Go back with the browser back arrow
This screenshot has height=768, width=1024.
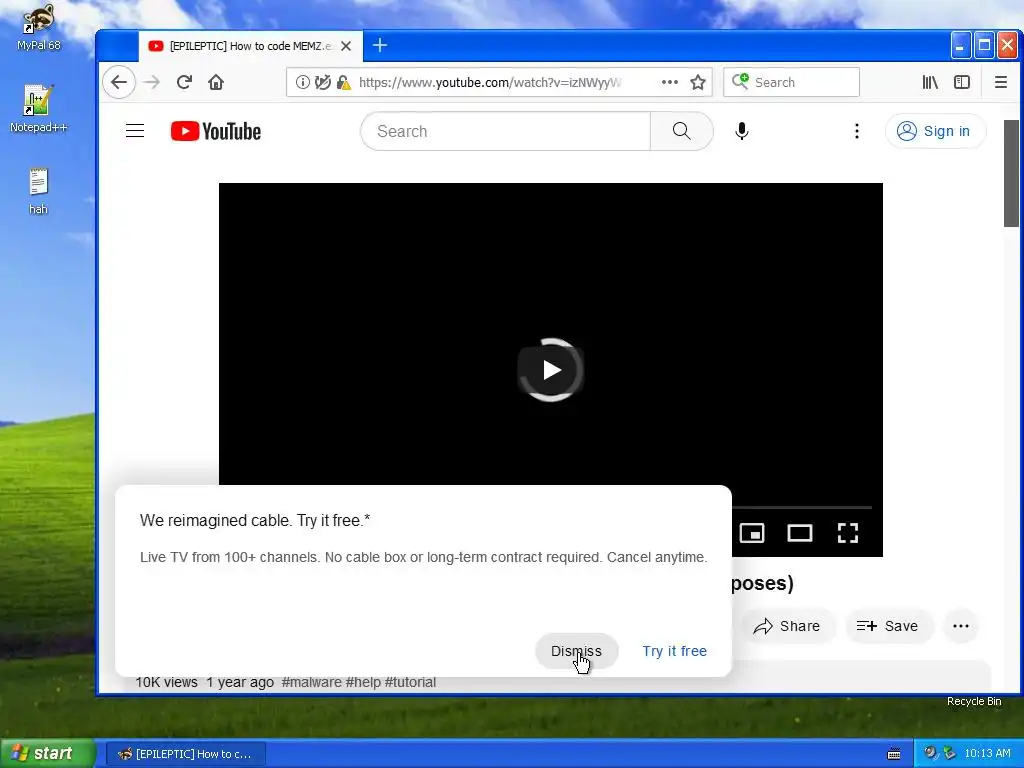click(119, 82)
